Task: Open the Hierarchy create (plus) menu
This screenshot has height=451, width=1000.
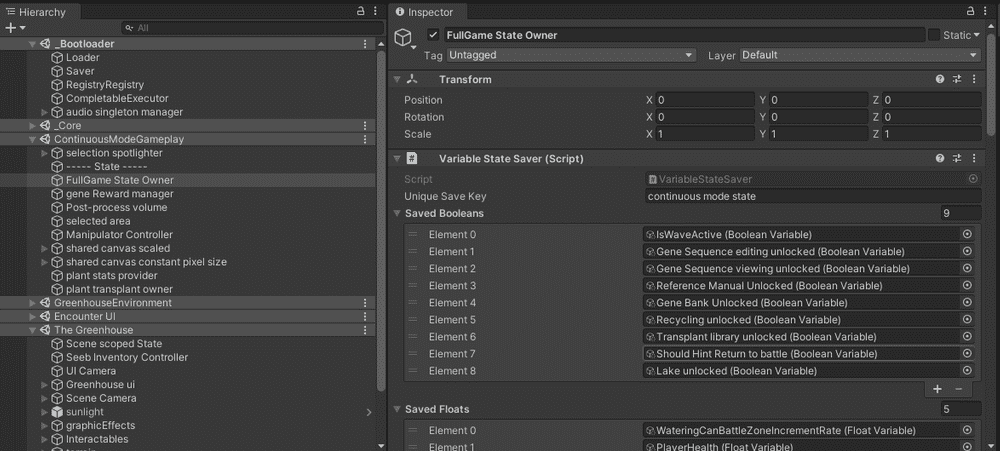Action: pyautogui.click(x=15, y=28)
